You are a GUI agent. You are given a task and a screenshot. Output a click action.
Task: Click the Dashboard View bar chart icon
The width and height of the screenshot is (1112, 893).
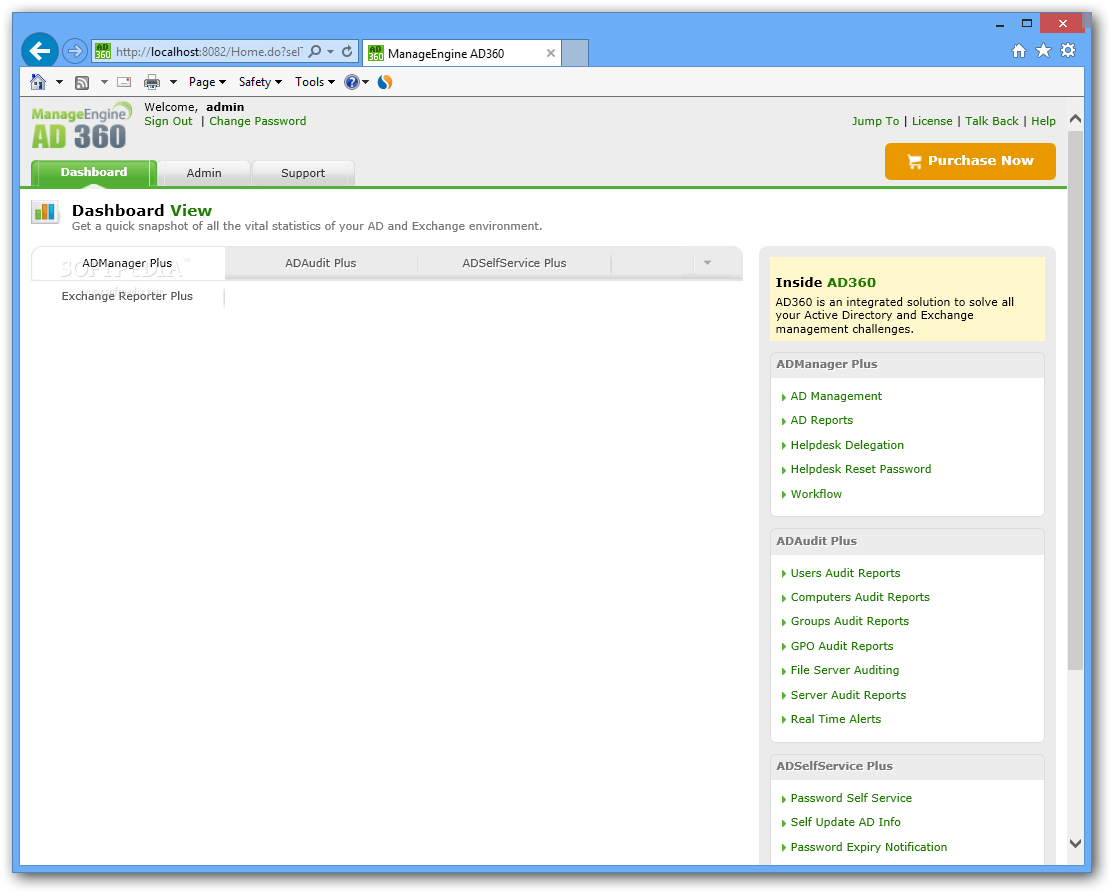45,211
